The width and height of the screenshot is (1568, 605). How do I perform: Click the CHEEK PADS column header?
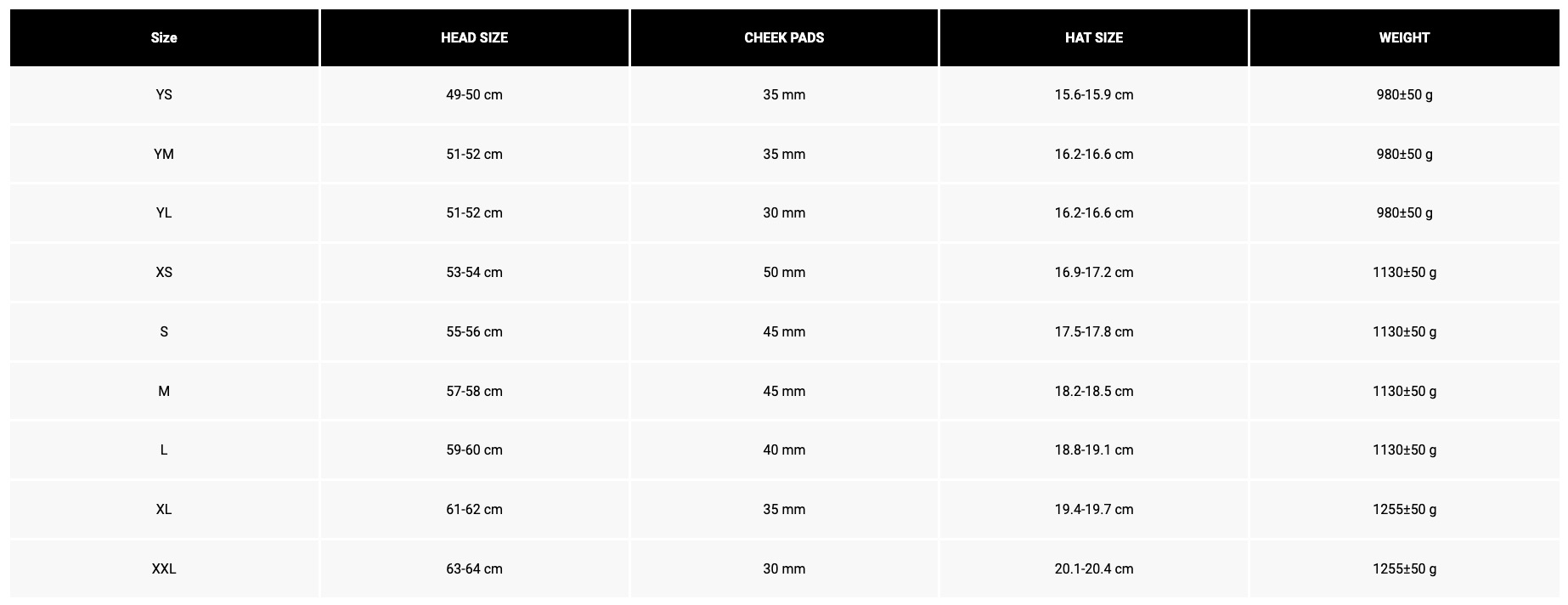click(784, 37)
